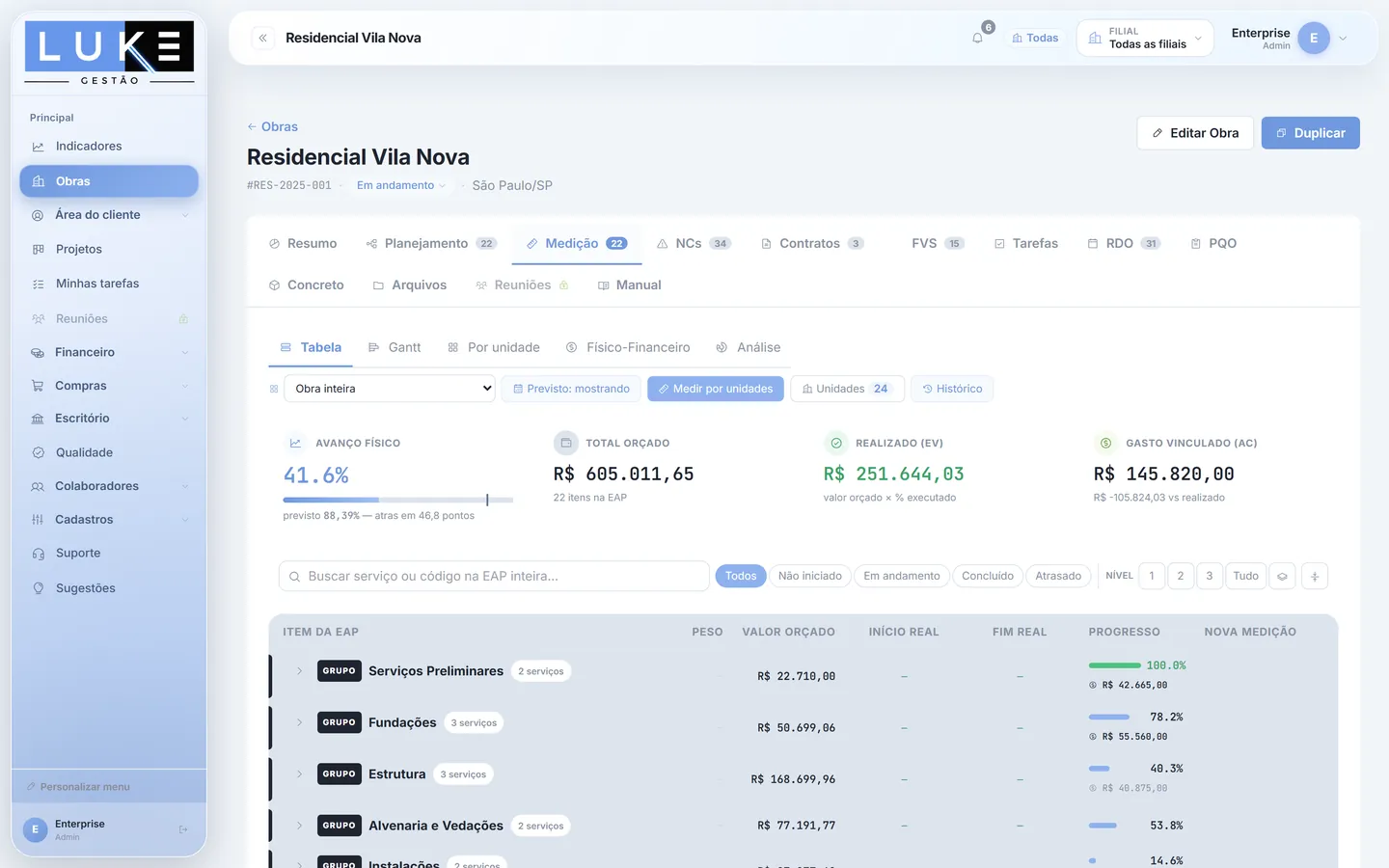Open Sugestões in the sidebar
1389x868 pixels.
point(109,588)
